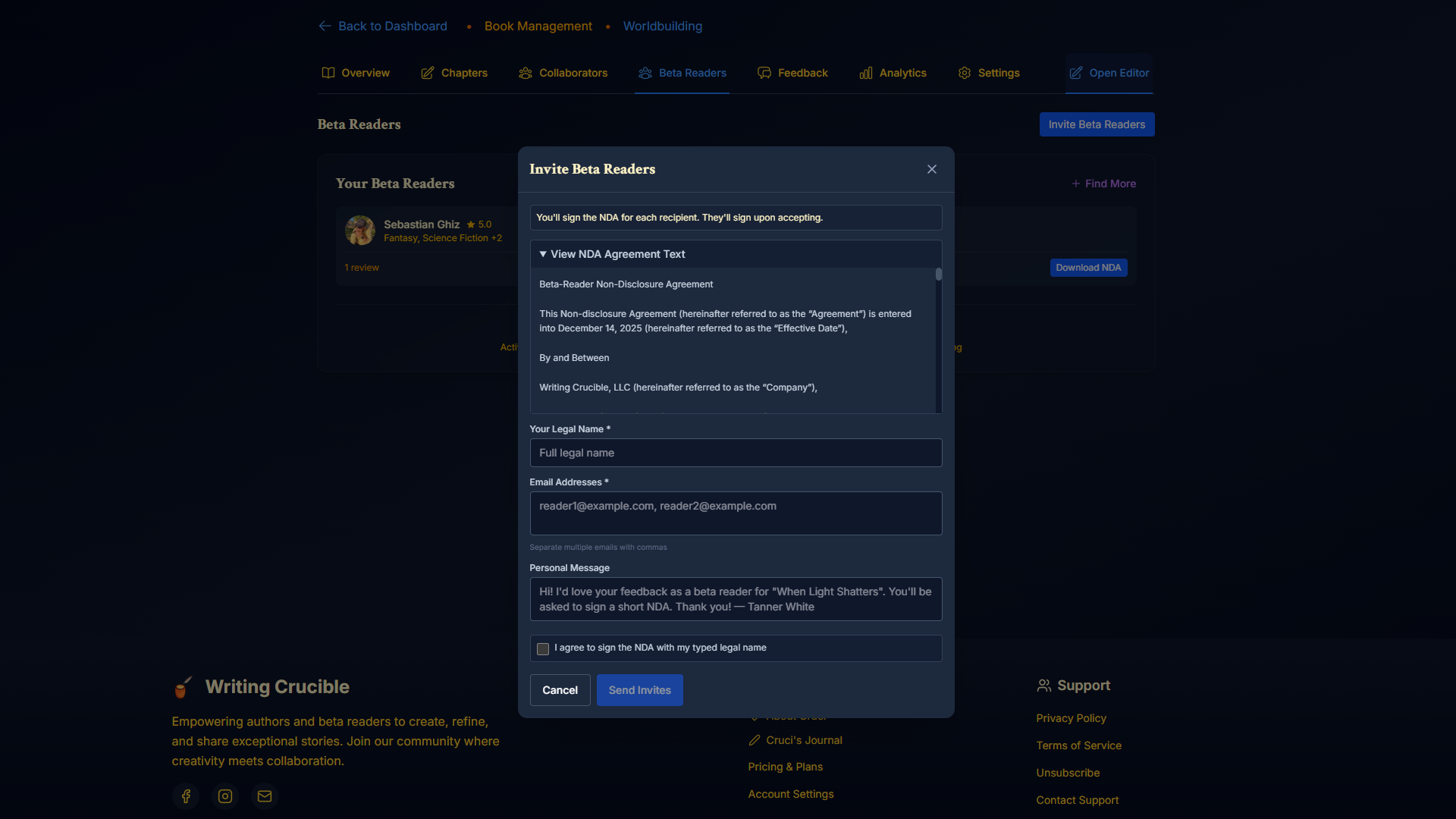The height and width of the screenshot is (819, 1456).
Task: Click Sebastian Ghiz's avatar thumbnail
Action: pos(360,231)
